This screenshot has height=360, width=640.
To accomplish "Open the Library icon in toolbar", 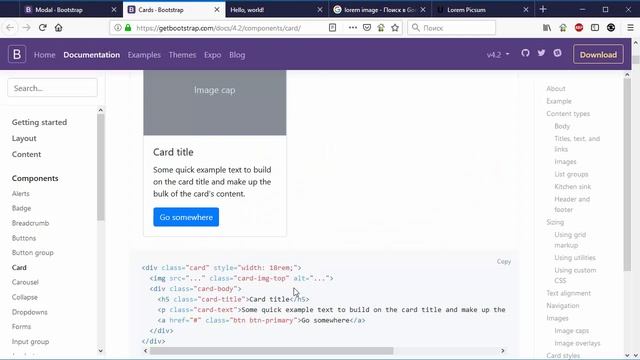I will pyautogui.click(x=547, y=28).
